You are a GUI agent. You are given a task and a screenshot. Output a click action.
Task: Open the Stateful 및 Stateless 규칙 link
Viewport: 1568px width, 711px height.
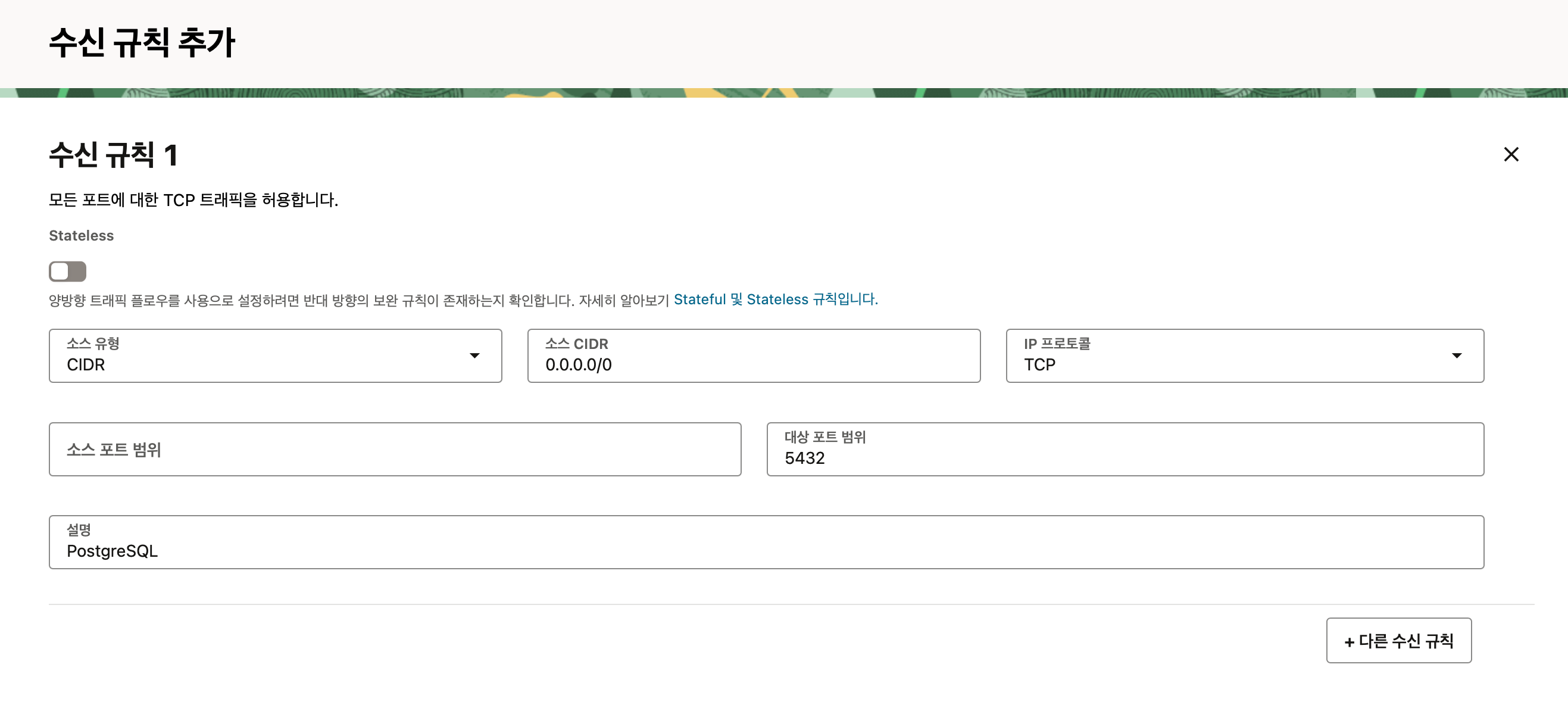coord(775,300)
